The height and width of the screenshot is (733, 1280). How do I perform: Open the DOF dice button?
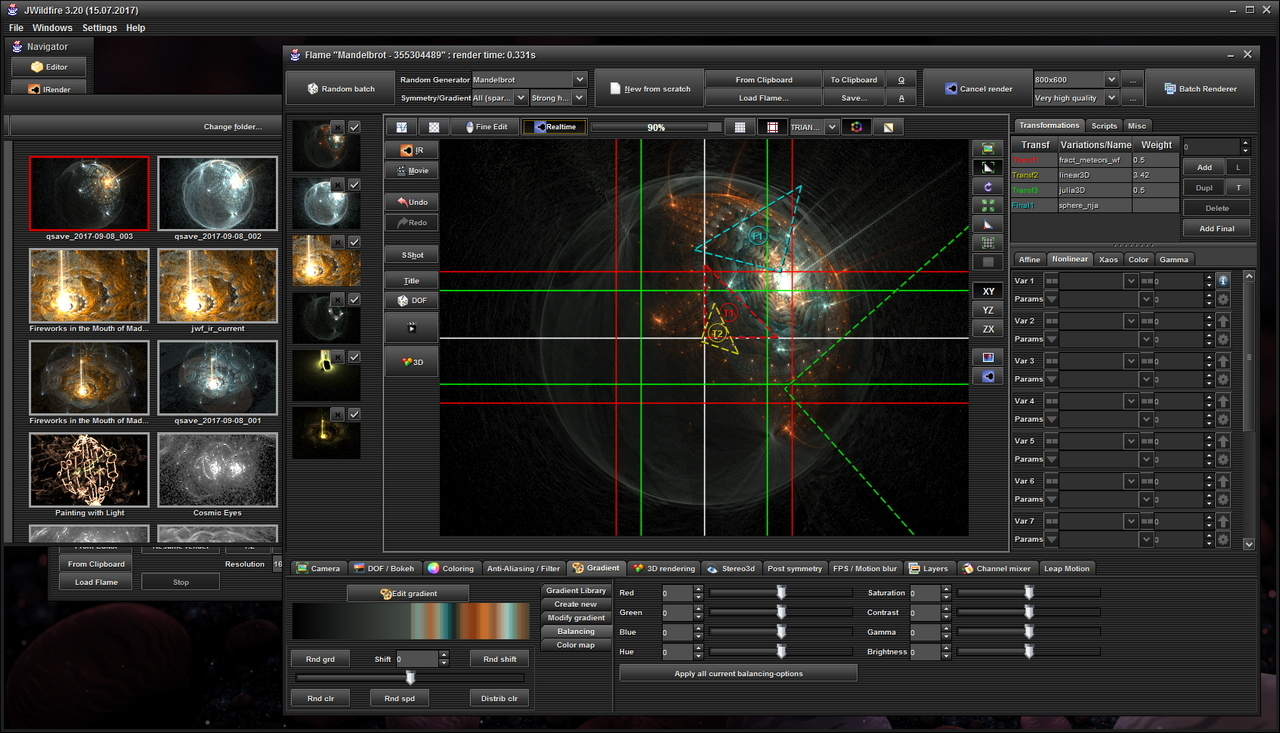click(x=411, y=300)
